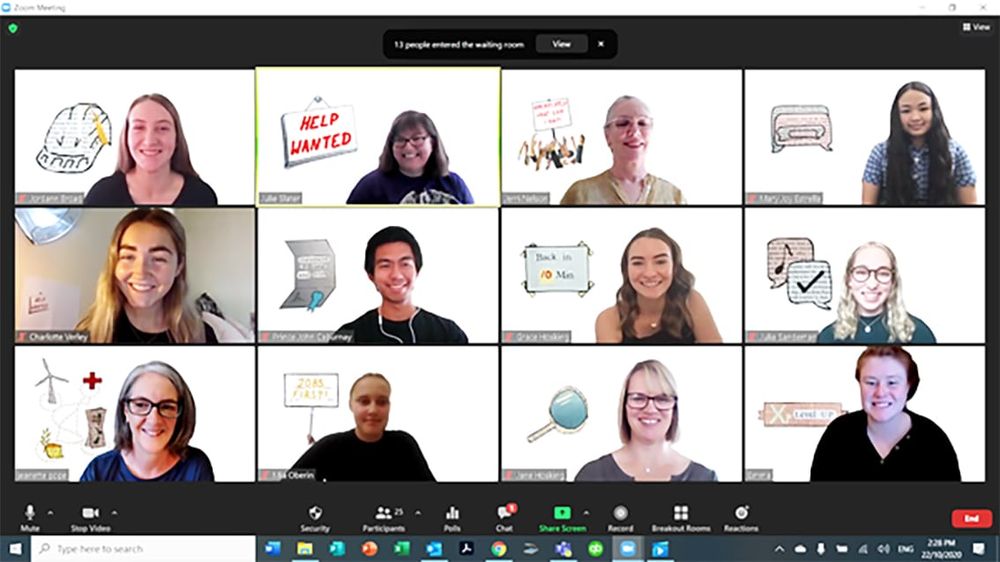Mute the microphone
The width and height of the screenshot is (1000, 562).
29,518
